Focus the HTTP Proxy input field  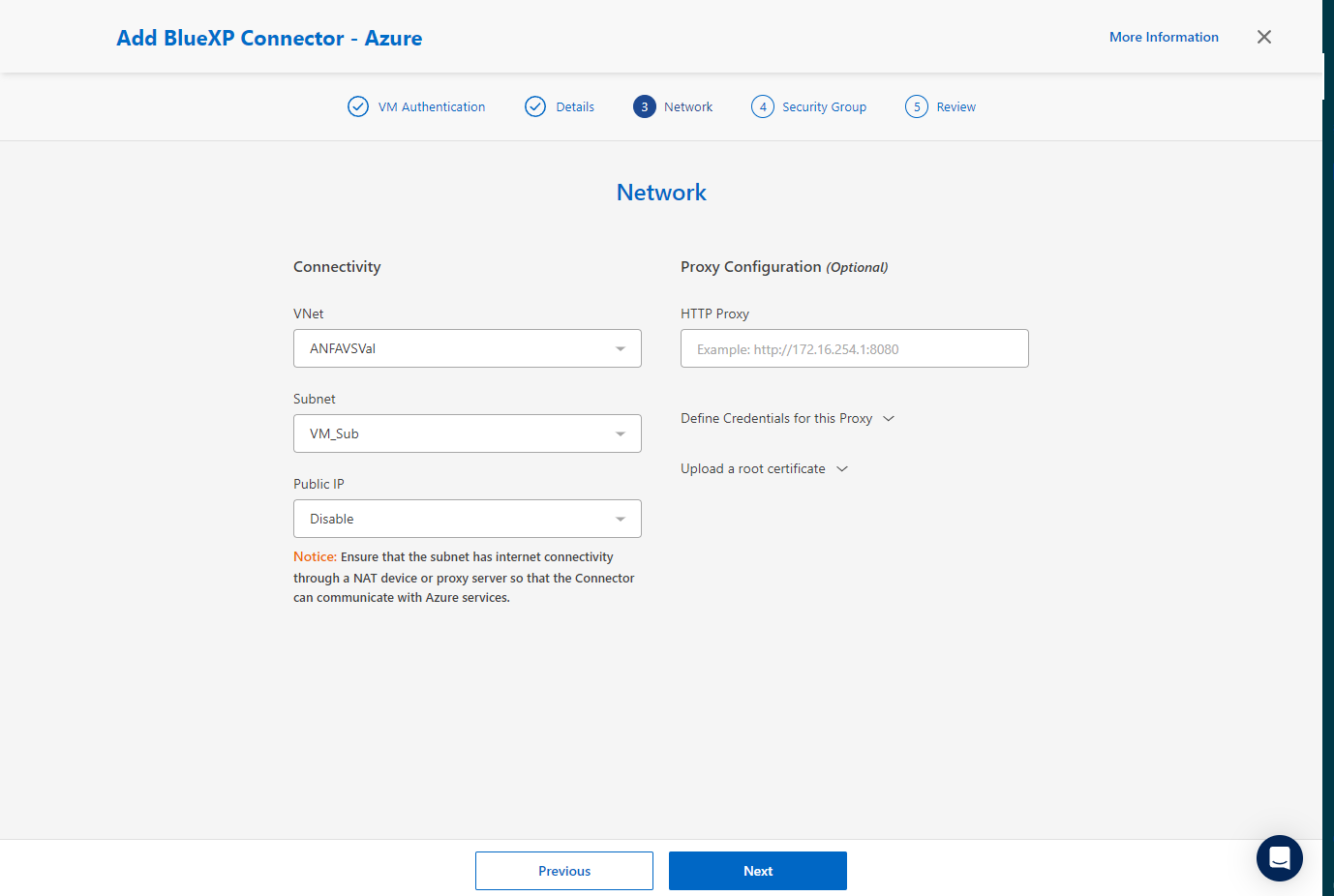pos(854,348)
